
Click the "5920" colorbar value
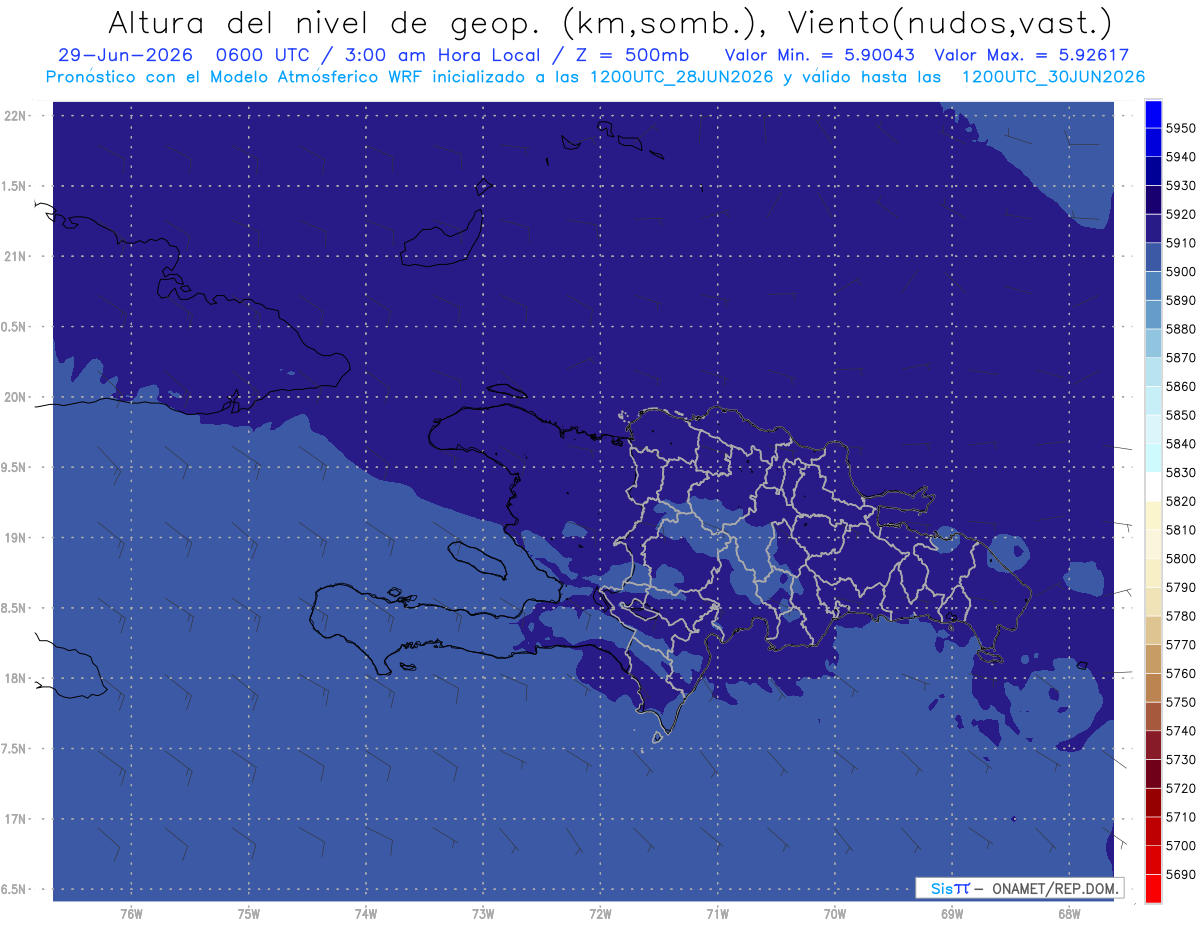pos(1180,214)
